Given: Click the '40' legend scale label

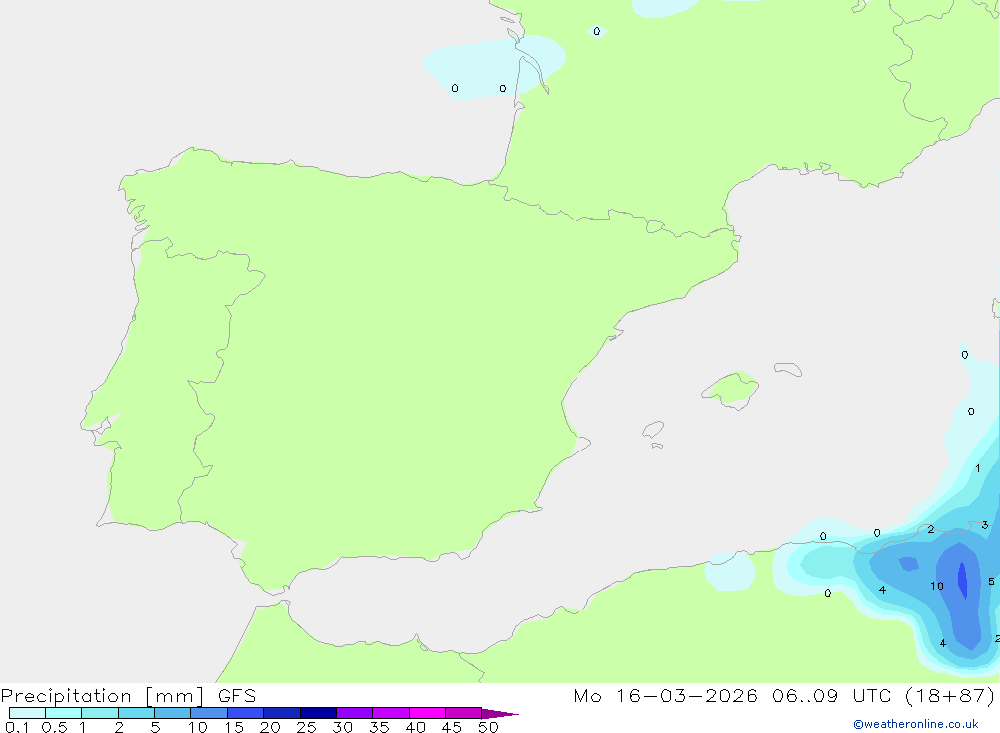Looking at the screenshot, I should [x=415, y=727].
